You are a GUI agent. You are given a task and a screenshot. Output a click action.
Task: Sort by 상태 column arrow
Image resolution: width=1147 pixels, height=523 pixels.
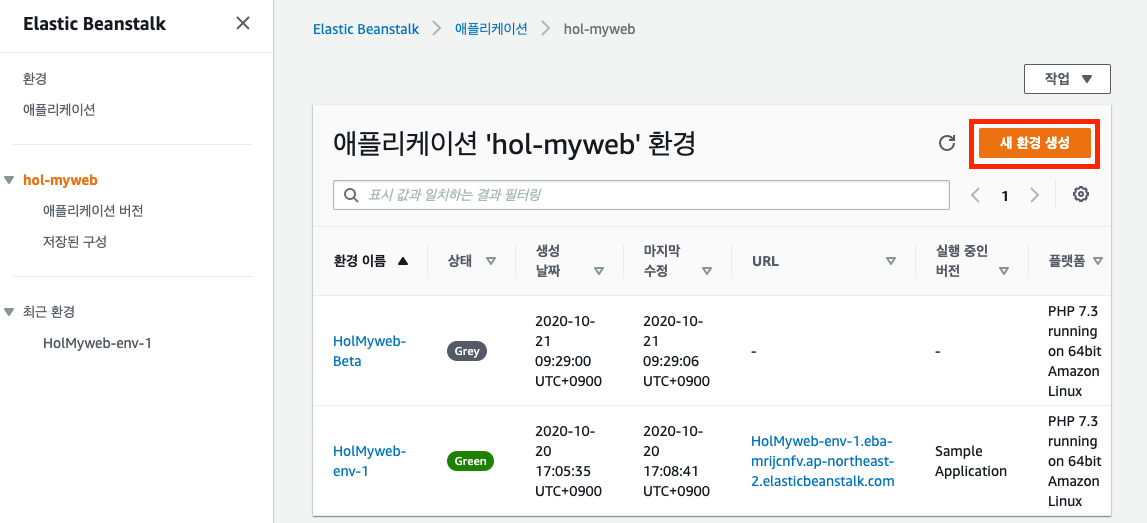(491, 261)
